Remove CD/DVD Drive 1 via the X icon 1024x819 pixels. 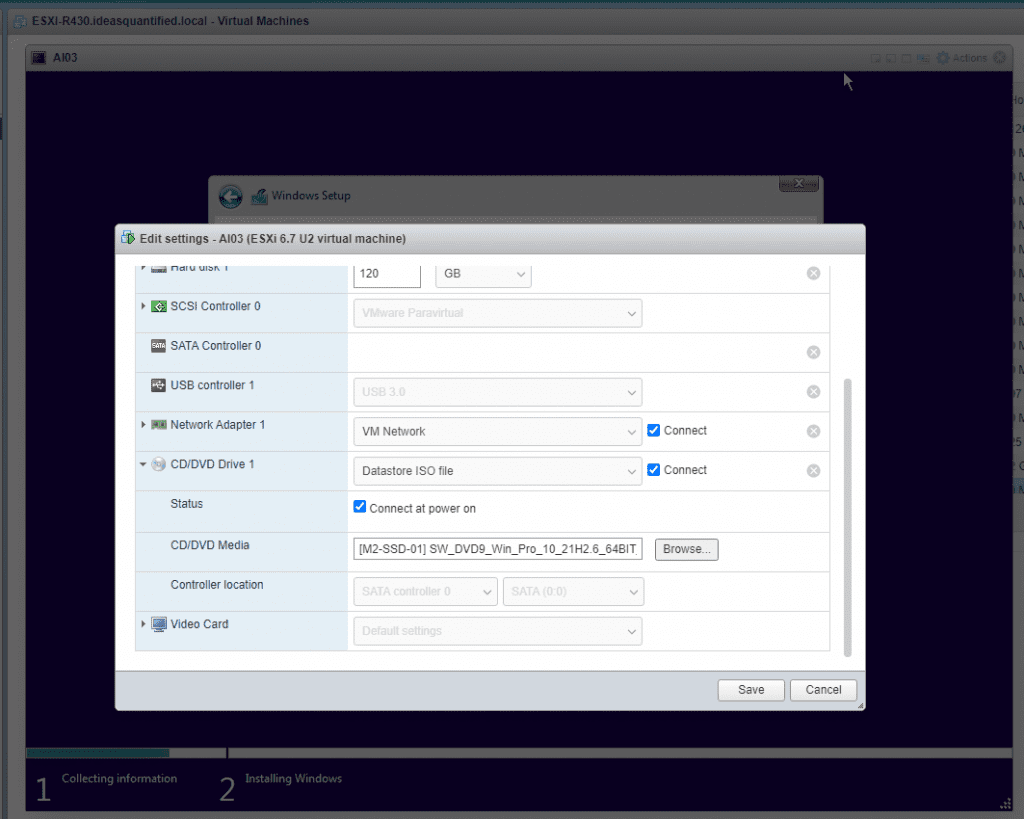(x=813, y=471)
